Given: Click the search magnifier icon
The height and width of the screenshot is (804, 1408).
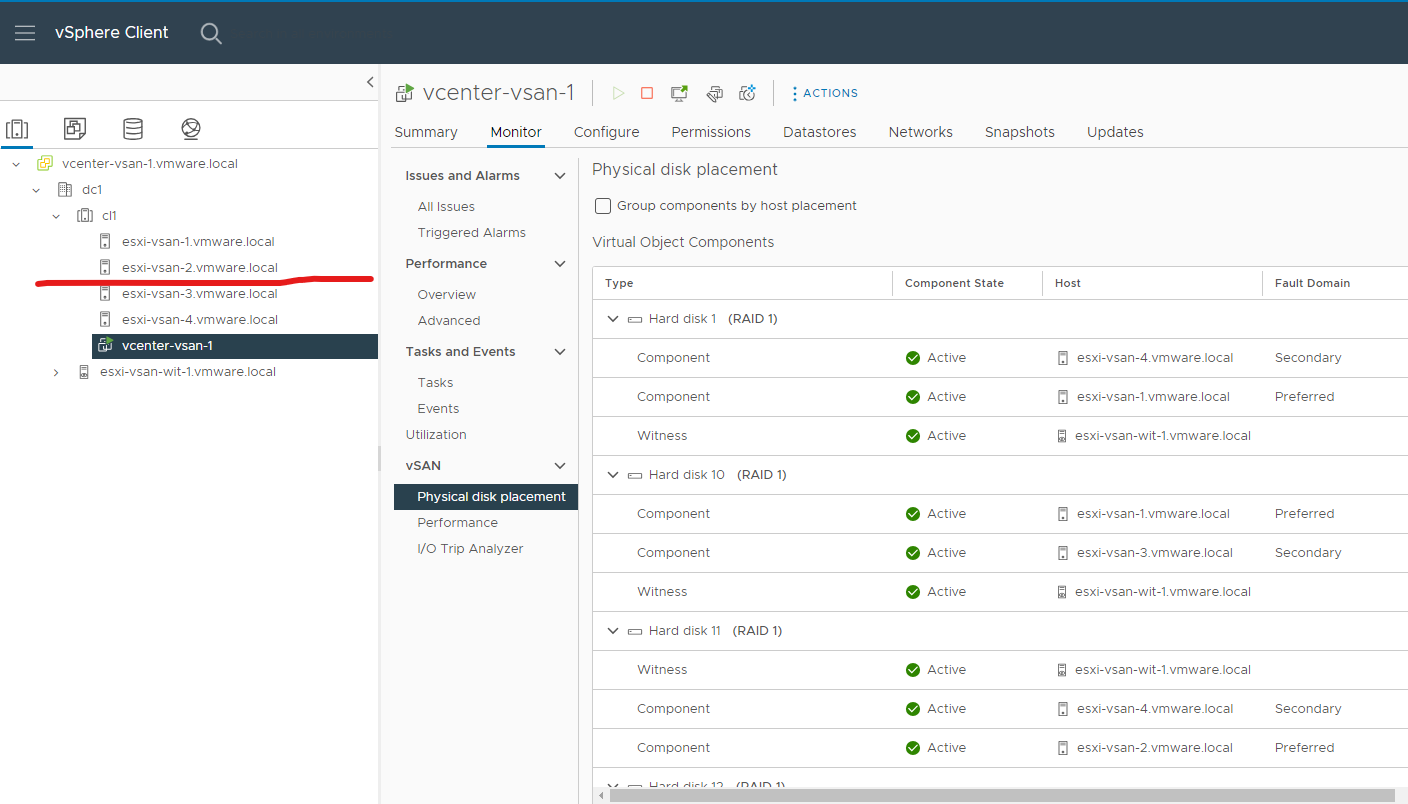Looking at the screenshot, I should 210,33.
